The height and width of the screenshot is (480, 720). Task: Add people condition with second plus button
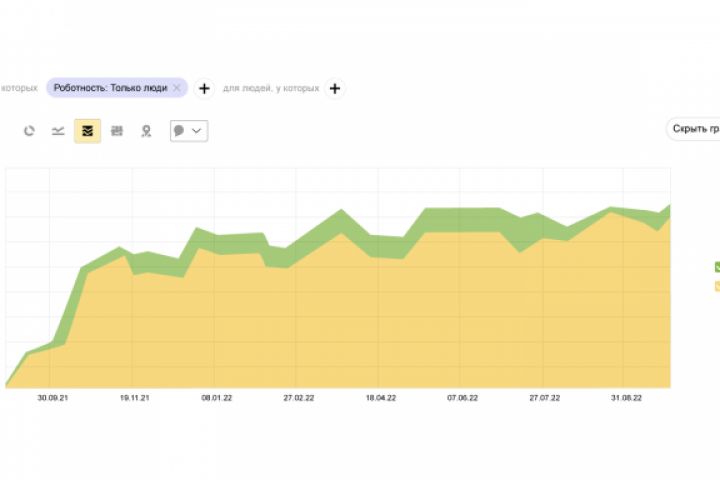coord(334,88)
